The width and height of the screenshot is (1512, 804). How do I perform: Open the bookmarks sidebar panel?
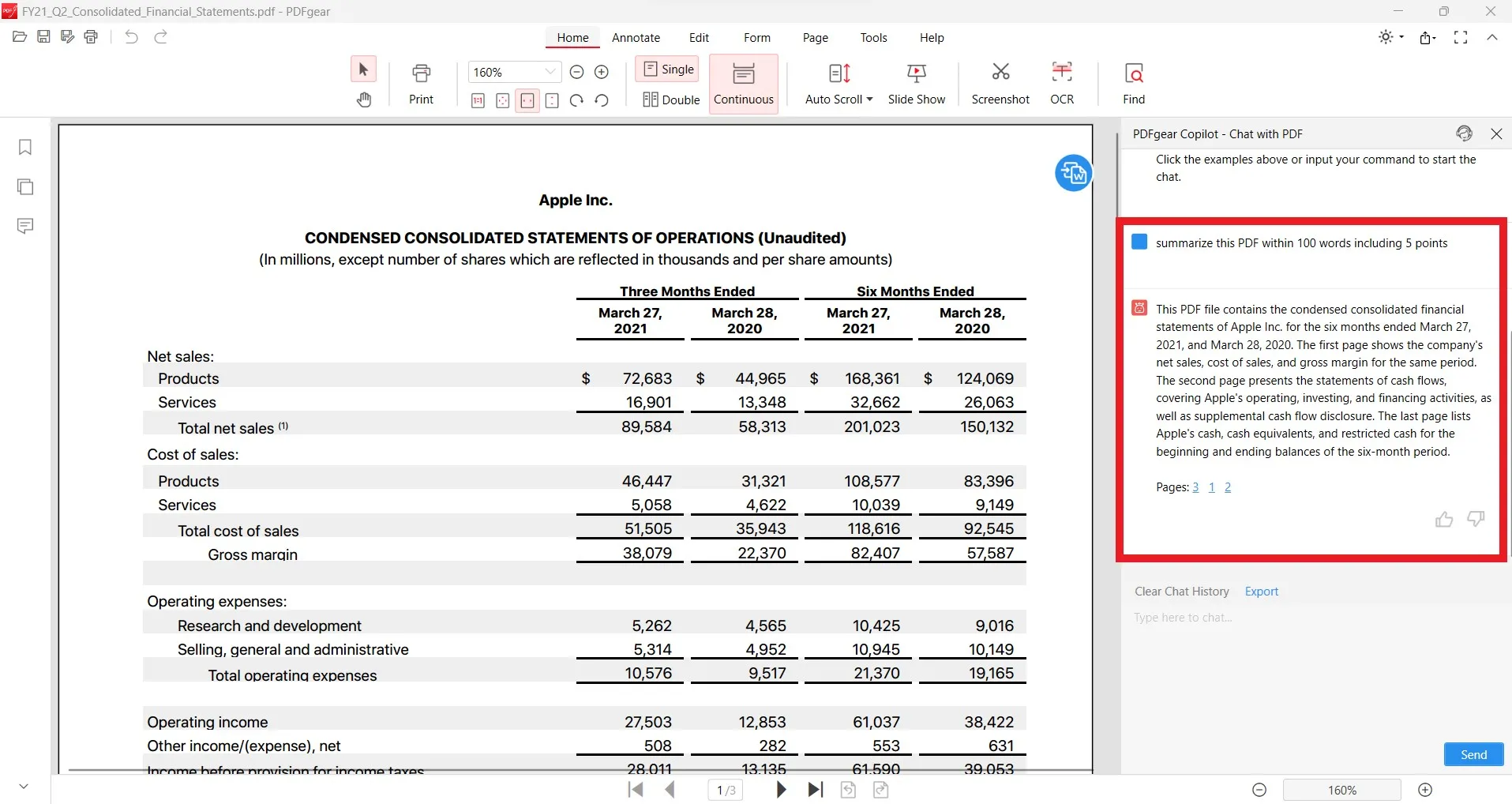(25, 147)
